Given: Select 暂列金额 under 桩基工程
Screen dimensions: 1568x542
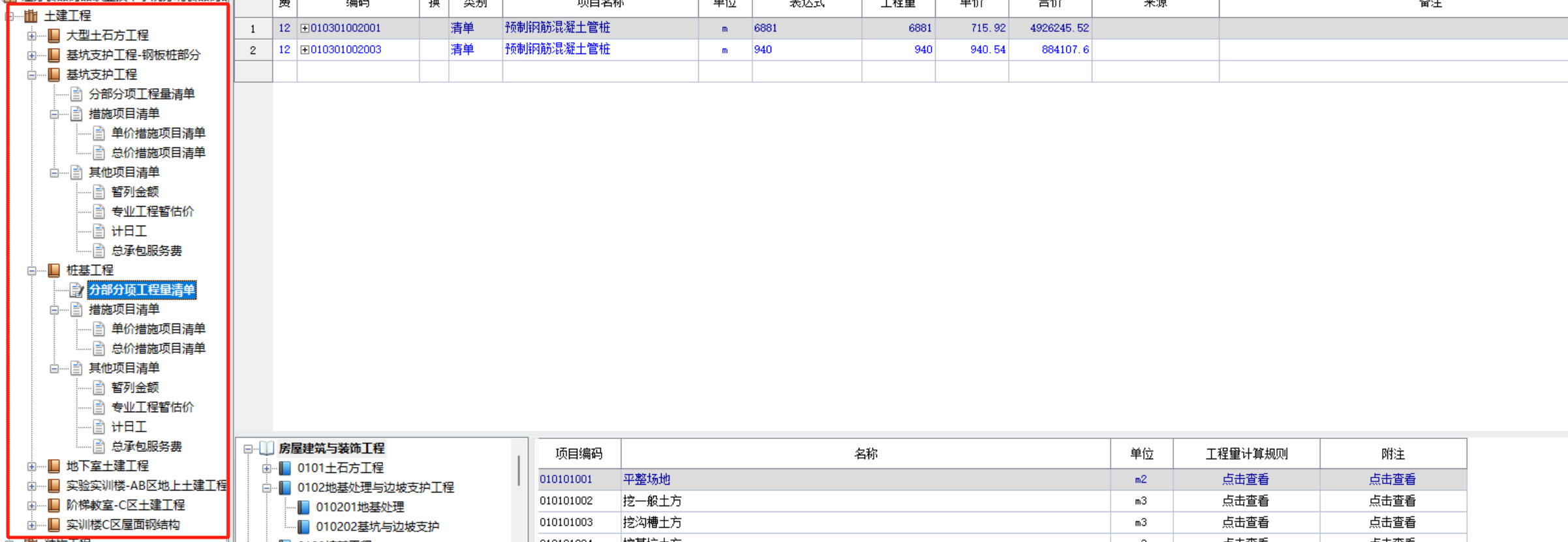Looking at the screenshot, I should tap(135, 387).
